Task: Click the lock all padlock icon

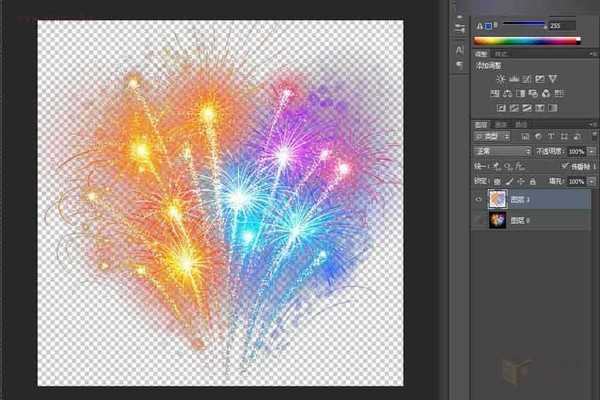Action: 532,181
